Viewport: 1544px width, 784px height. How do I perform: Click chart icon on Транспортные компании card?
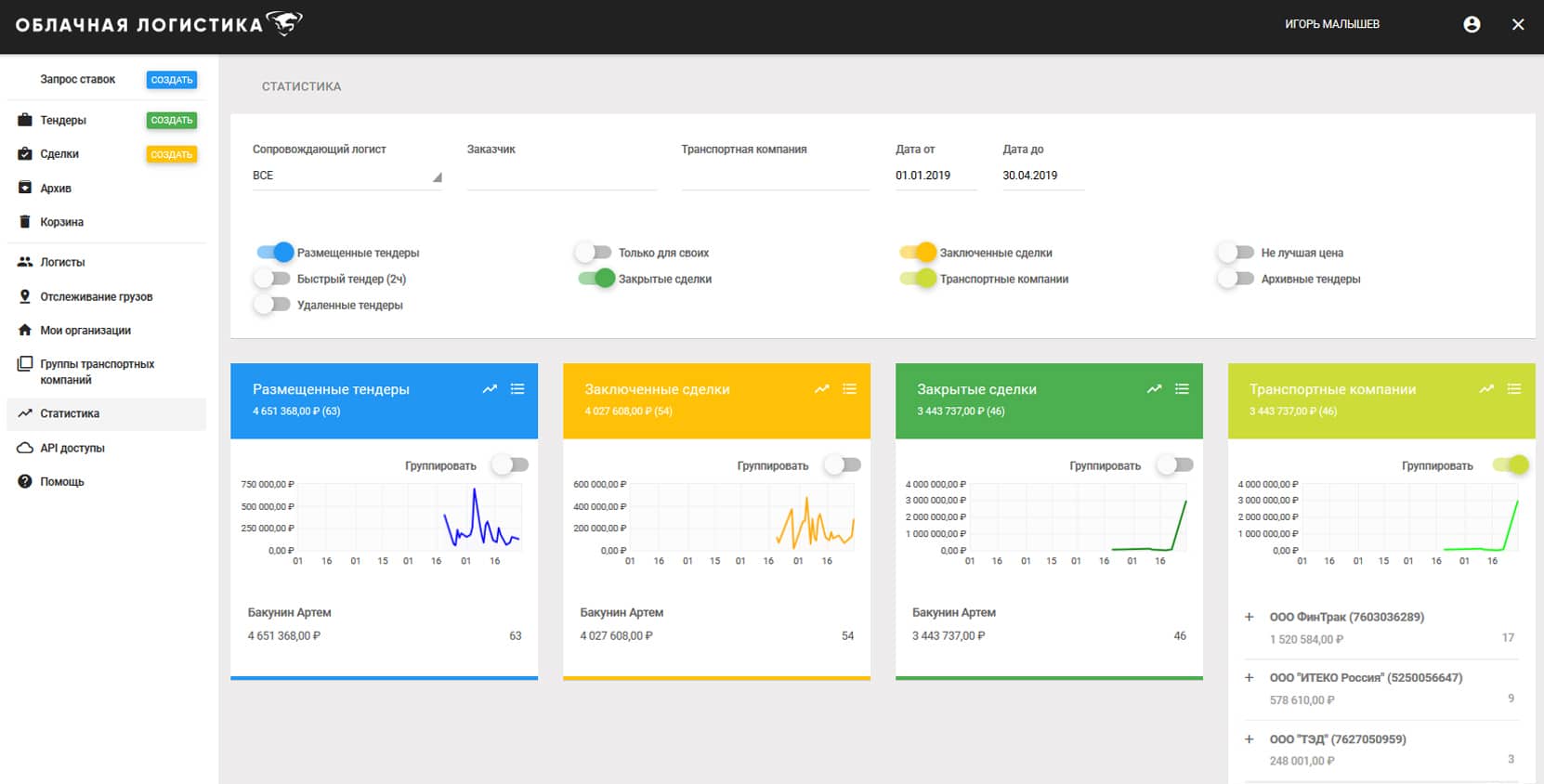pyautogui.click(x=1486, y=389)
